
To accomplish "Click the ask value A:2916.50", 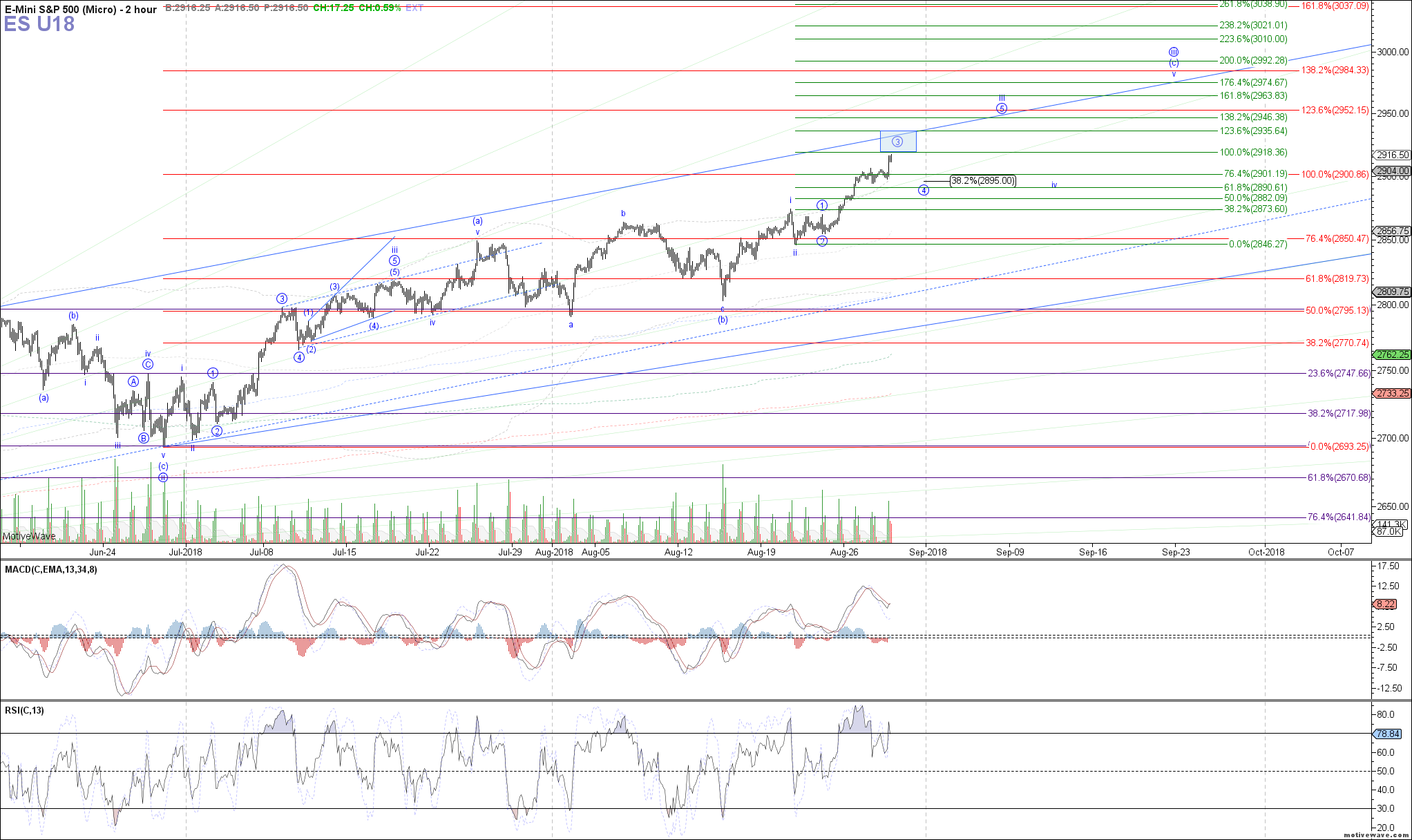I will pos(238,8).
